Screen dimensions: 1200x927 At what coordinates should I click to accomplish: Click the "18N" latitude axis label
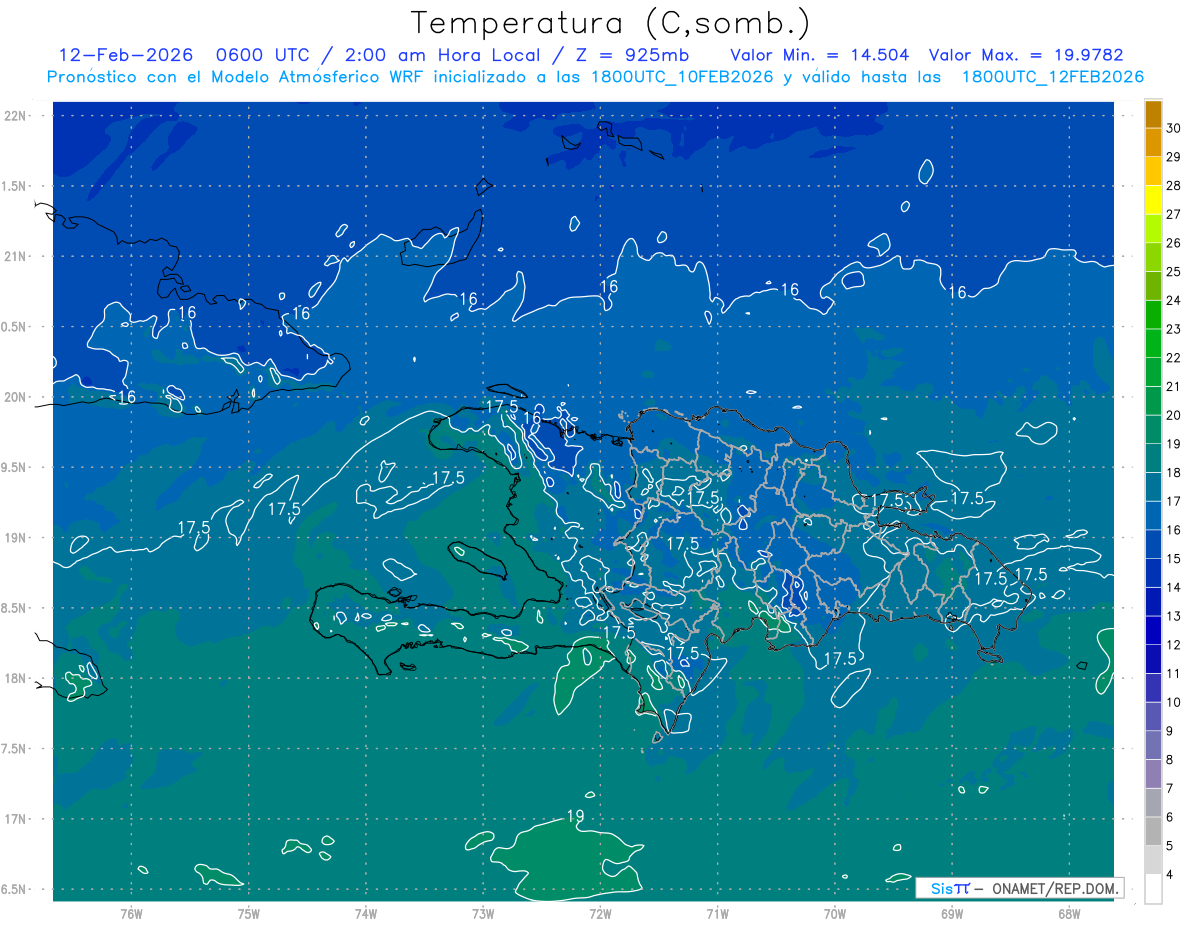pyautogui.click(x=16, y=679)
